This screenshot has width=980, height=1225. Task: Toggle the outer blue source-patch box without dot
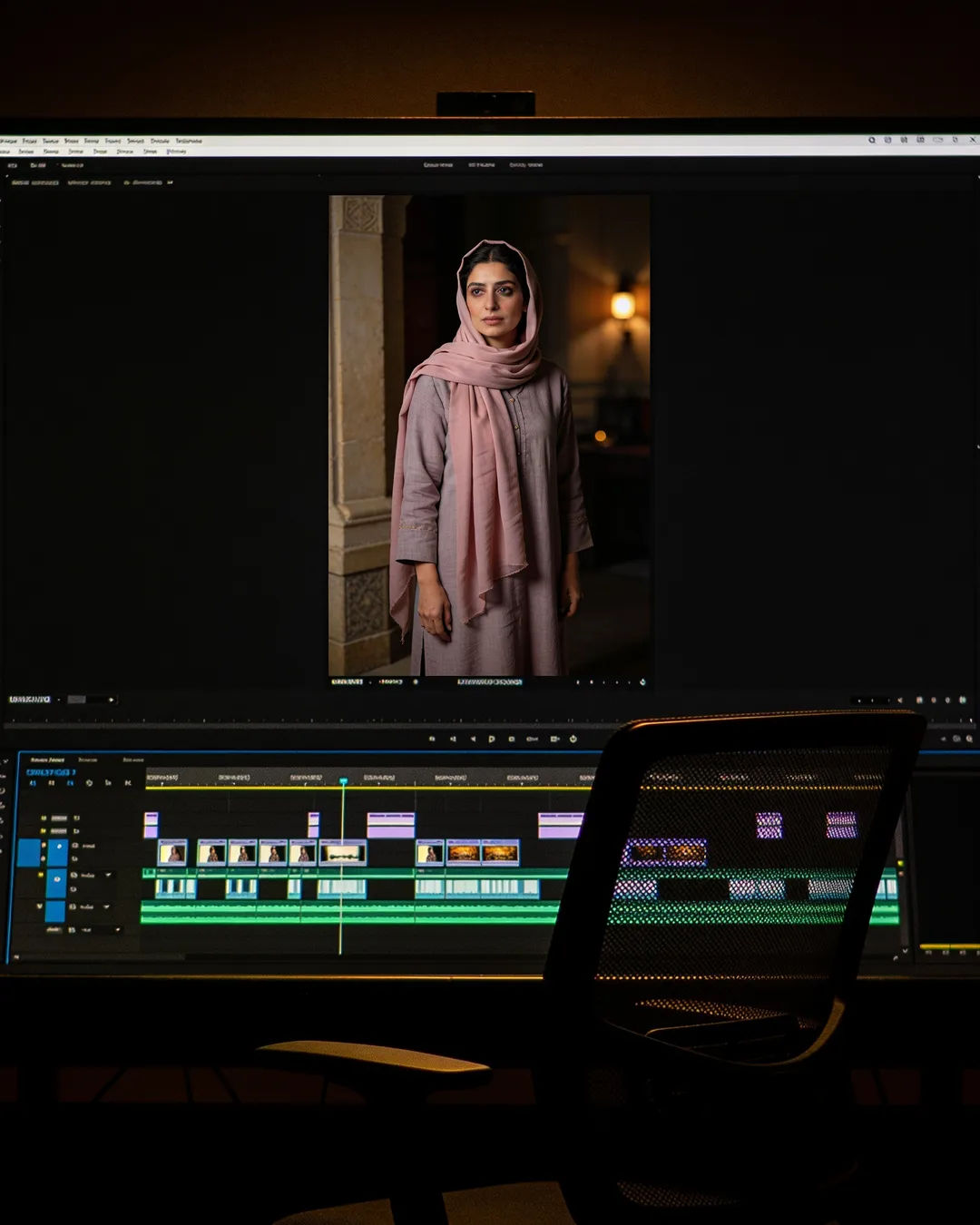28,852
